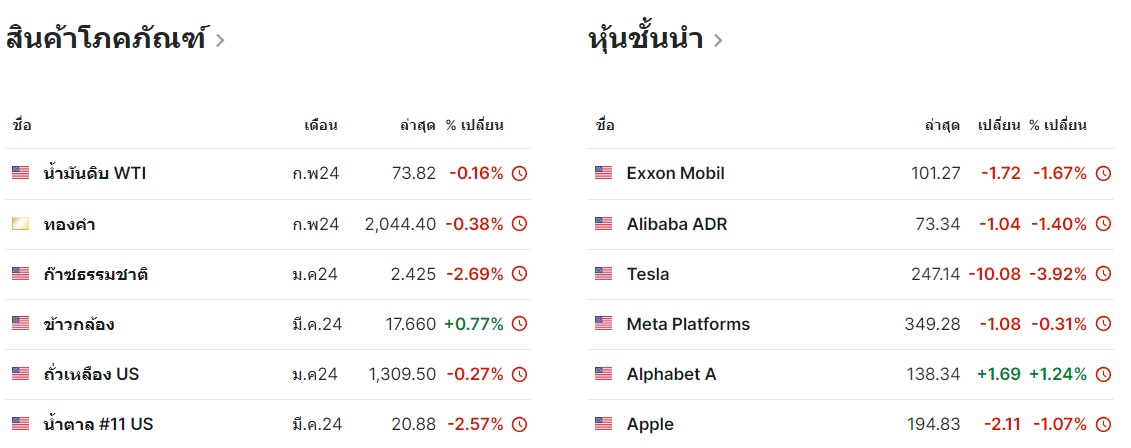Expand the สินค้าโภคภัณฑ์ section chevron
This screenshot has width=1131, height=448.
[220, 40]
